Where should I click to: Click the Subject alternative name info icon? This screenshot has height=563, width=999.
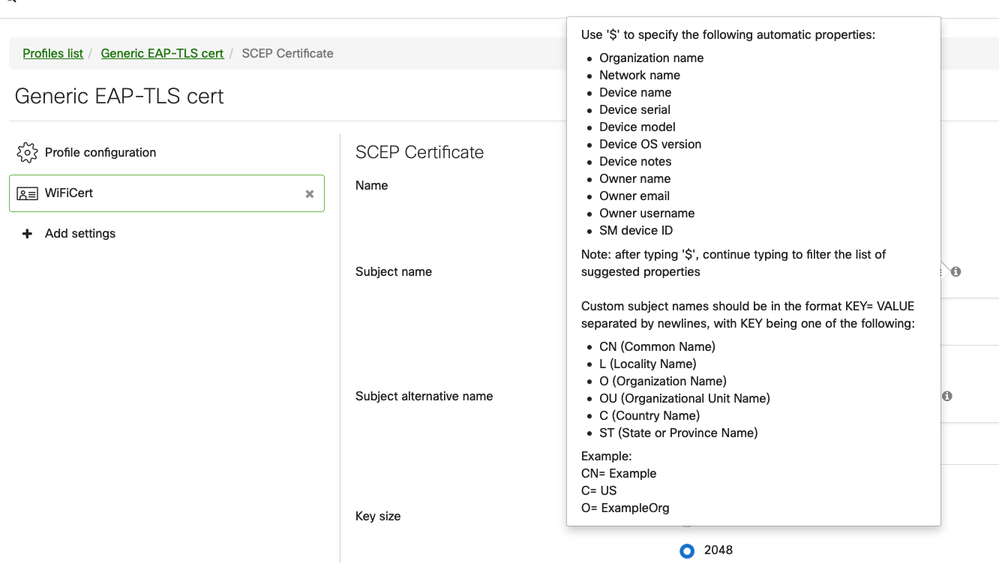coord(947,396)
